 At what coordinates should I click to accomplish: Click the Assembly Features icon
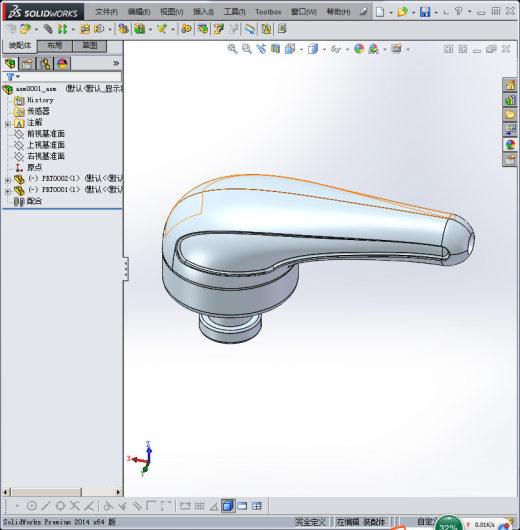140,29
